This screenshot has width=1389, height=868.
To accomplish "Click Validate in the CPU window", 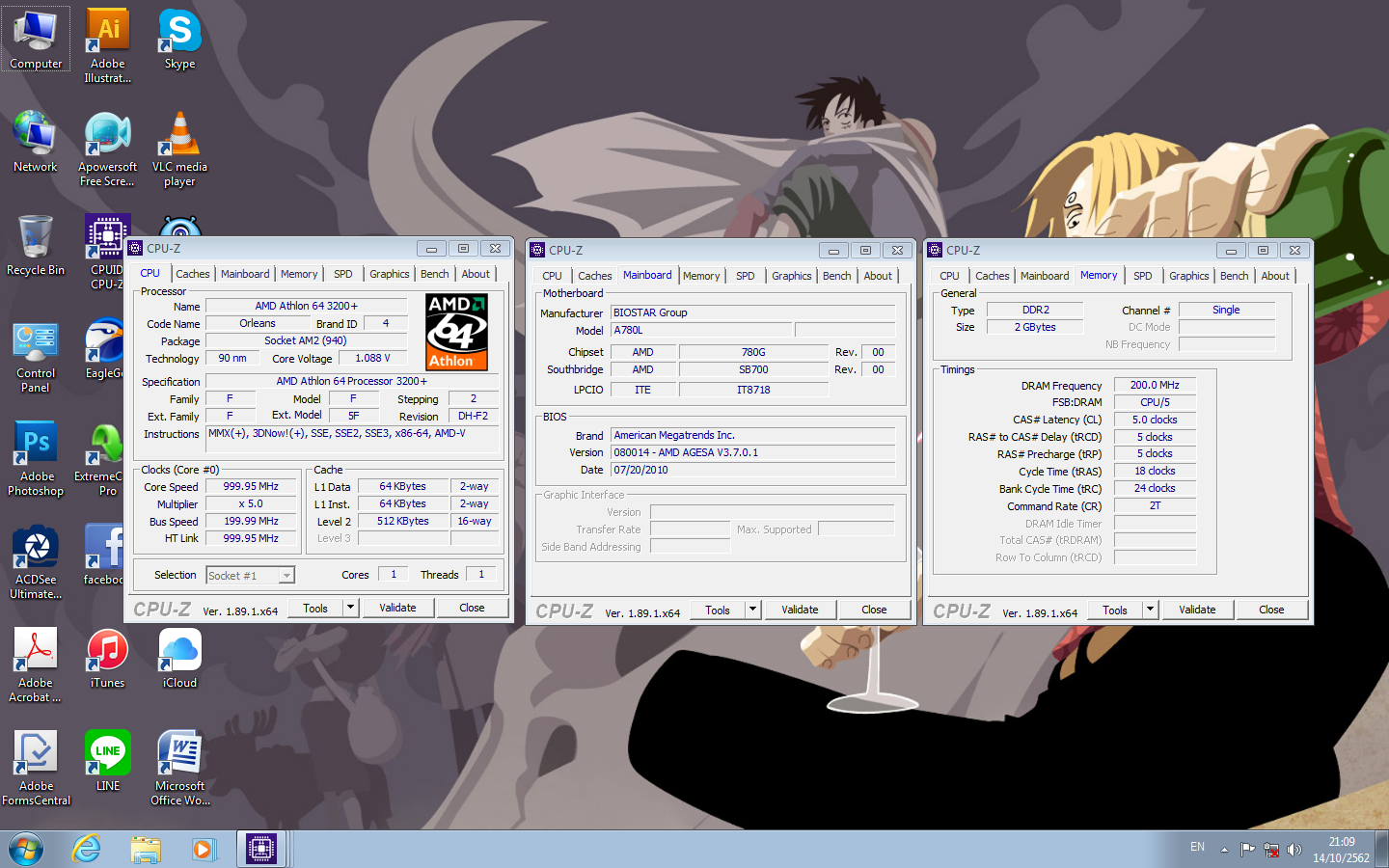I will [x=397, y=608].
